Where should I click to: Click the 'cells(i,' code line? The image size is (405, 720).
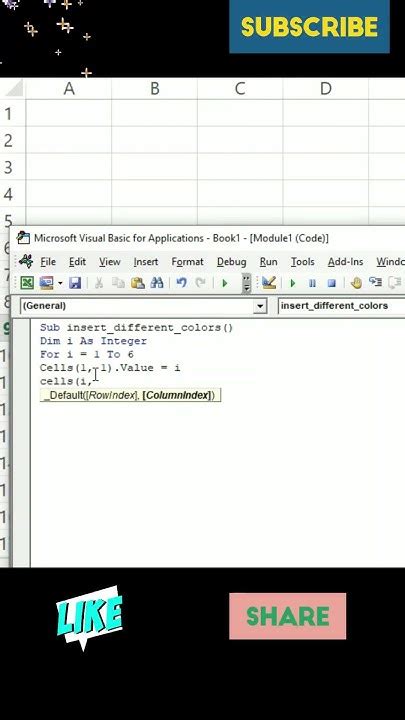66,381
